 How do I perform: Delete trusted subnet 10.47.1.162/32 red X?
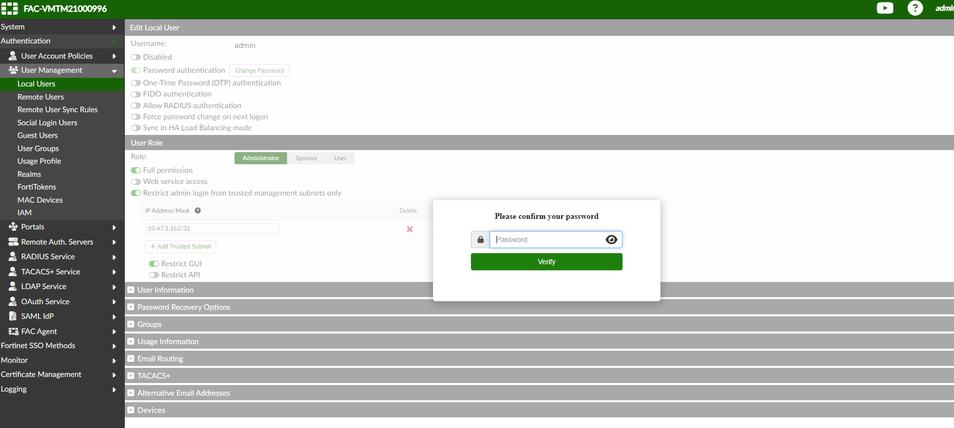[409, 229]
